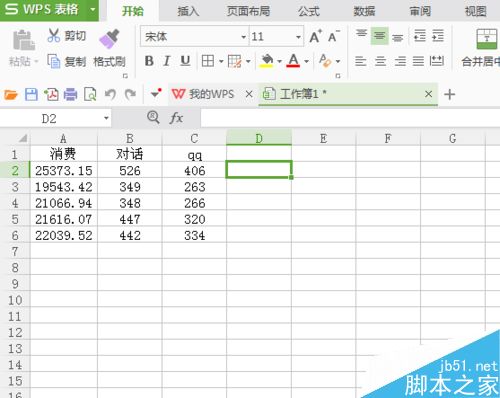Image resolution: width=500 pixels, height=398 pixels.
Task: Open clipboard group dialog launcher
Action: point(125,76)
